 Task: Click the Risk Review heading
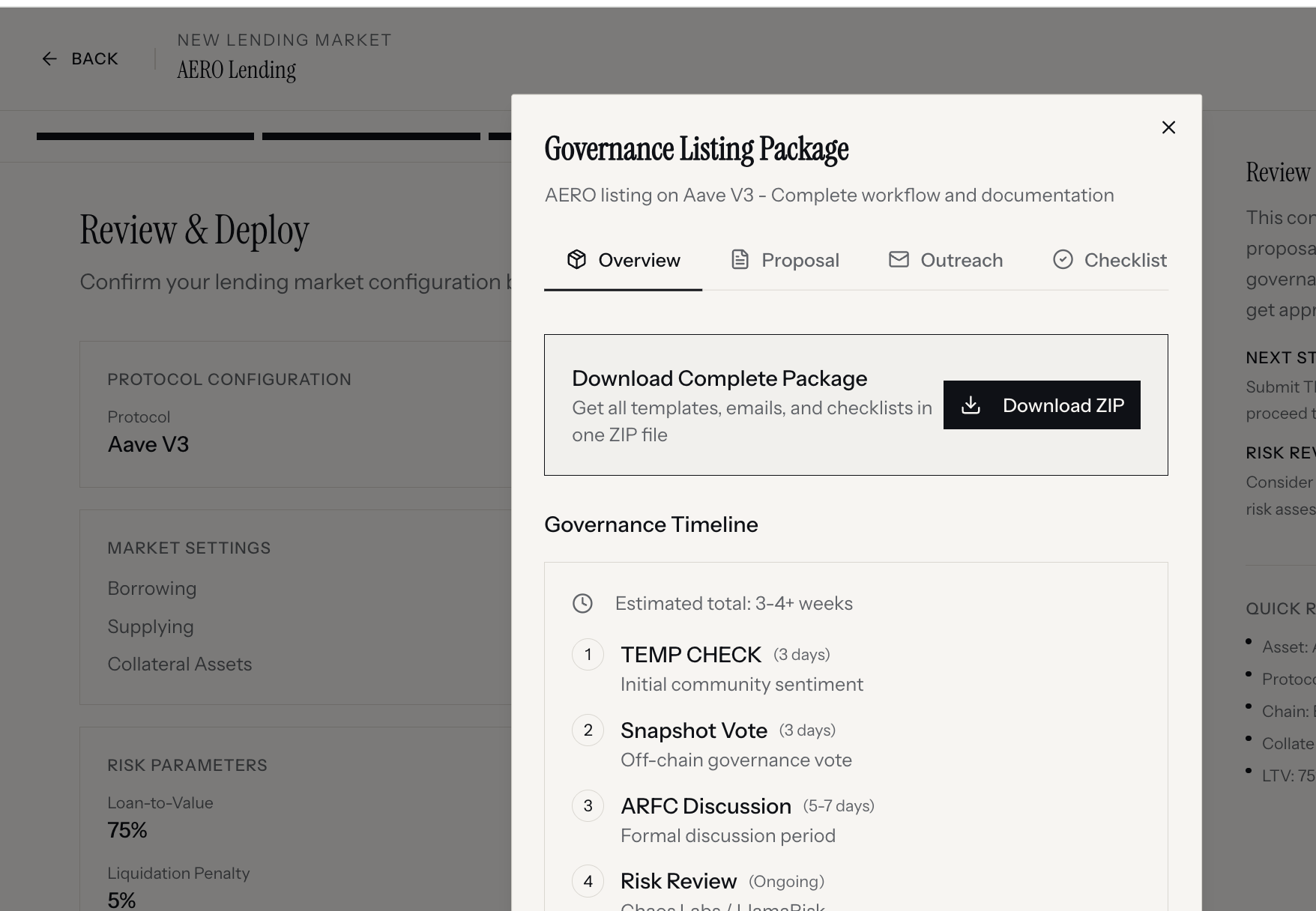click(x=679, y=882)
